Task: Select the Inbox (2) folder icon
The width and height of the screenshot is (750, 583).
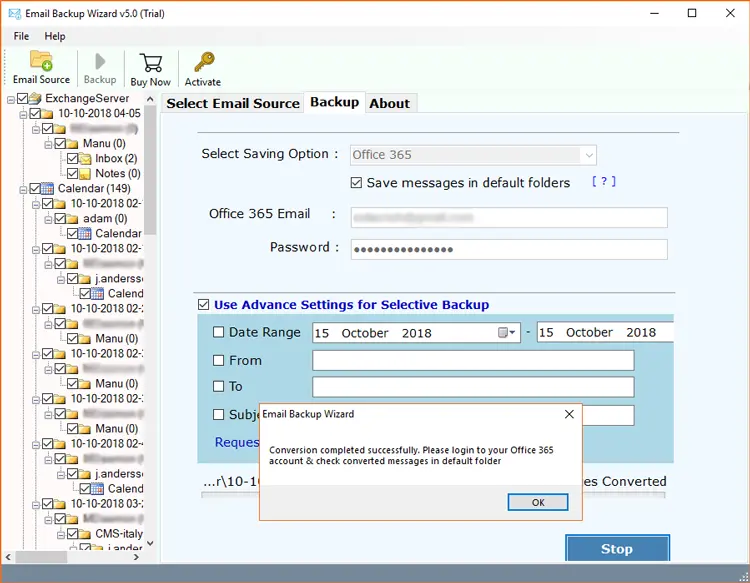Action: click(84, 158)
